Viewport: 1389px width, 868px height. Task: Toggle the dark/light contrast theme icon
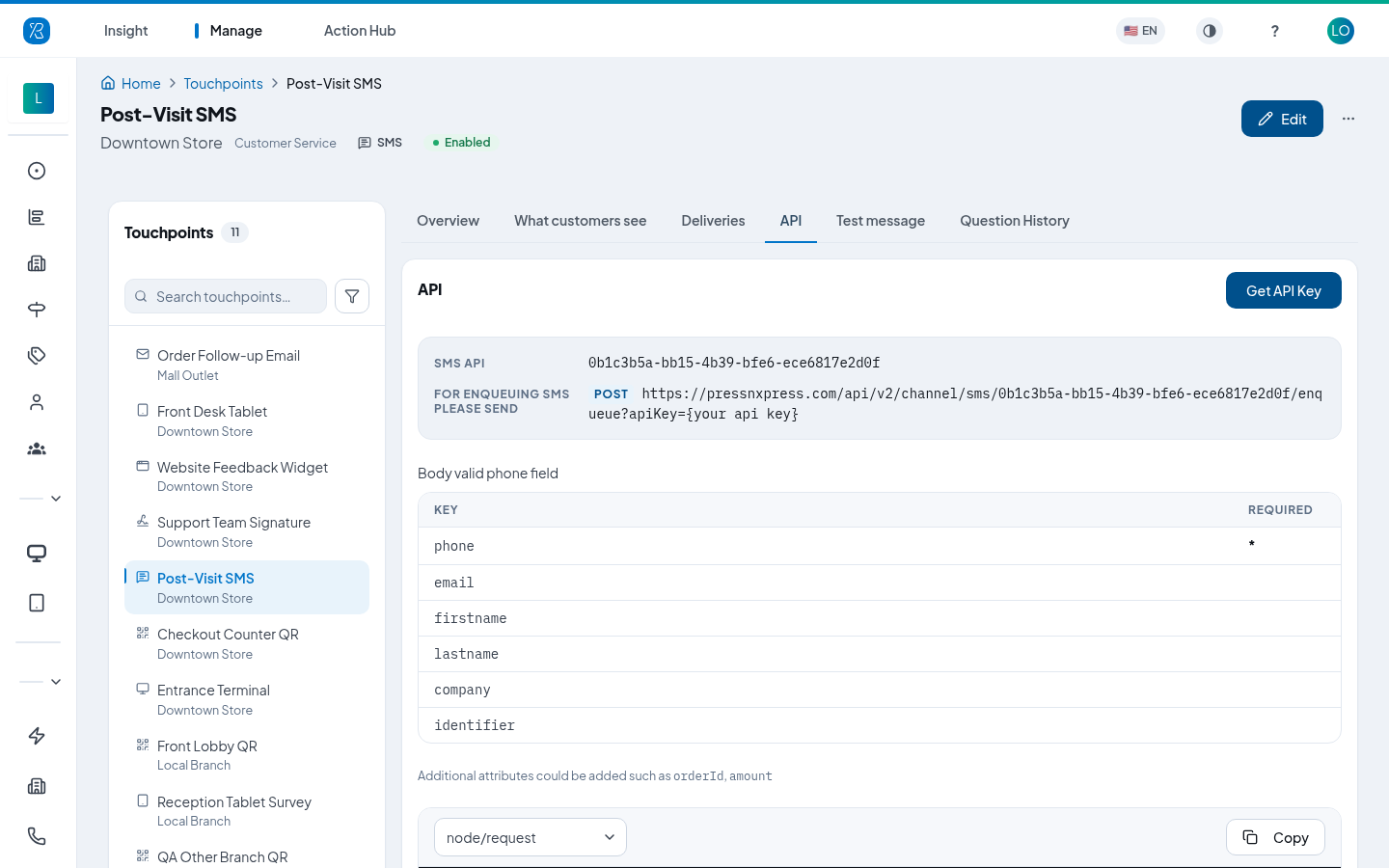(1210, 31)
